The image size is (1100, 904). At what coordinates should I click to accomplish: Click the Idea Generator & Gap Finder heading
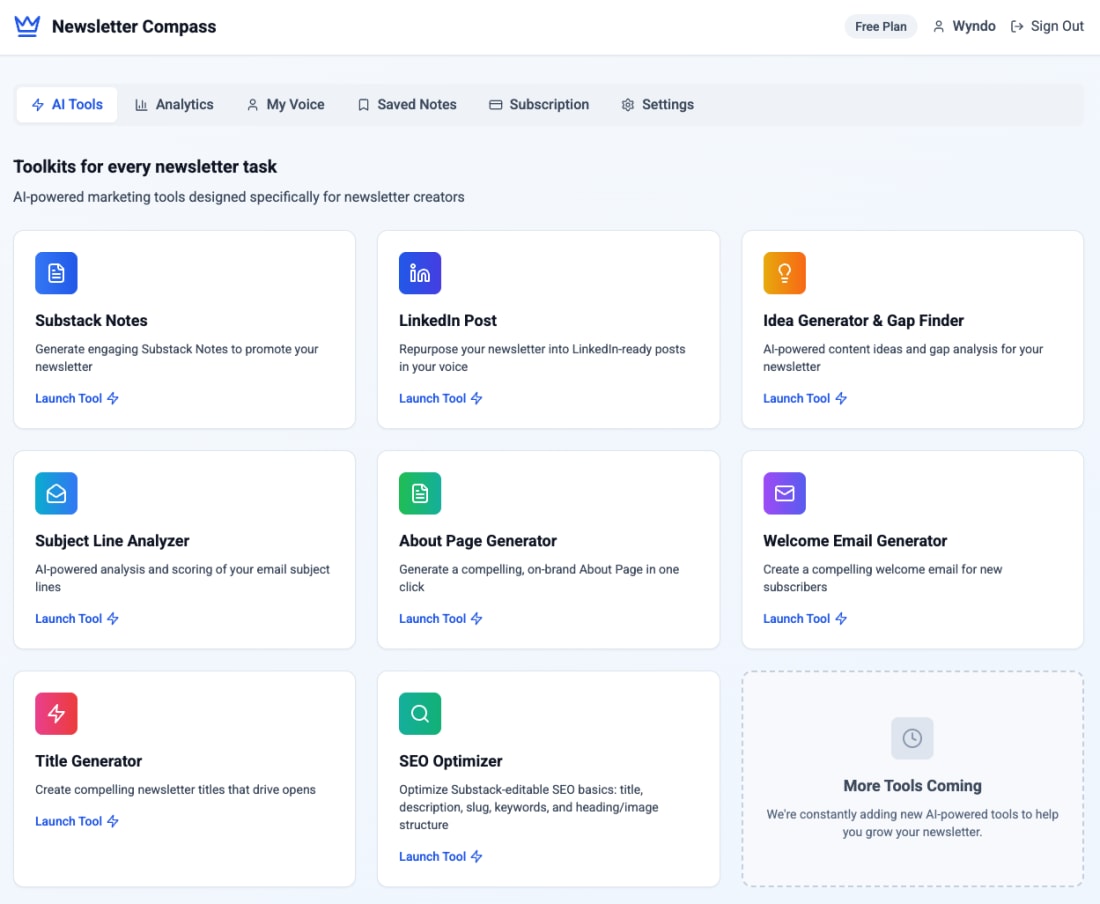click(864, 321)
